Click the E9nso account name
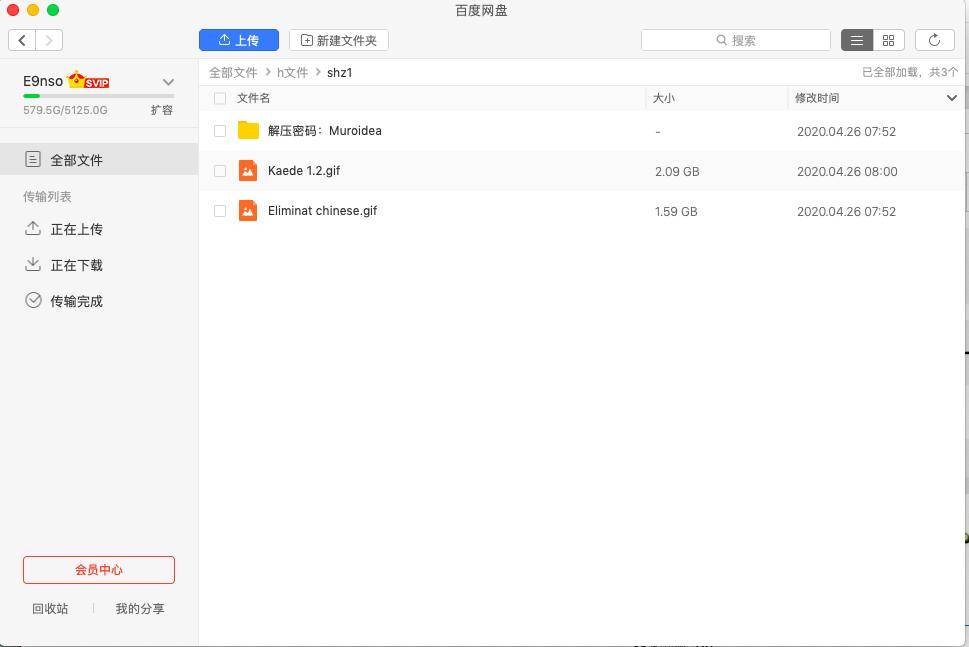The image size is (969, 647). pos(43,81)
